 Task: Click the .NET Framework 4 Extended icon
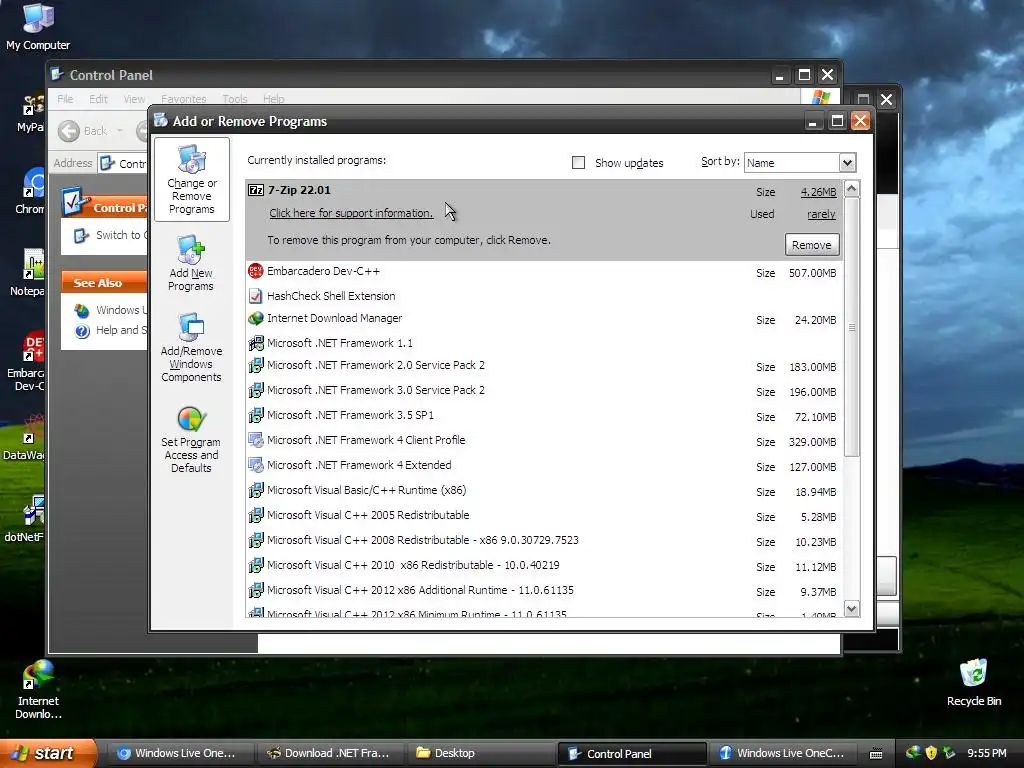[x=256, y=465]
